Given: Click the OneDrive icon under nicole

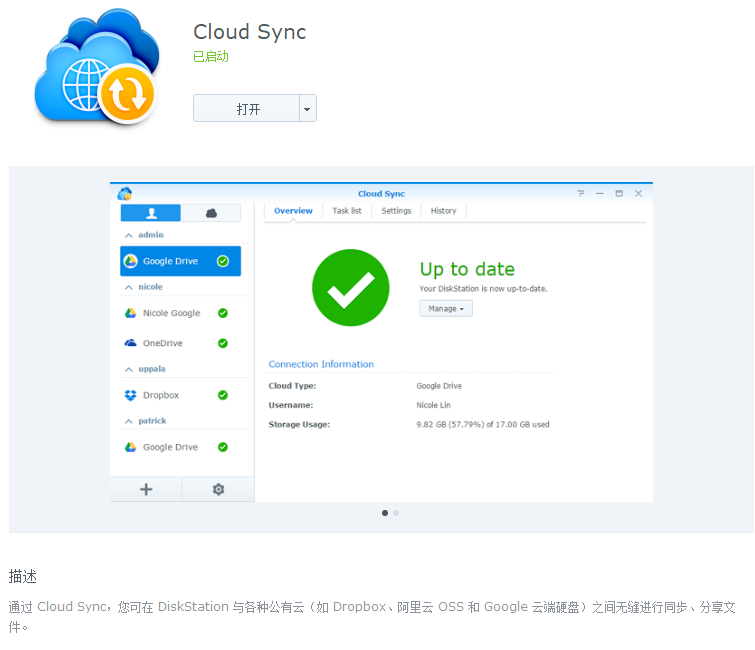Looking at the screenshot, I should (130, 343).
